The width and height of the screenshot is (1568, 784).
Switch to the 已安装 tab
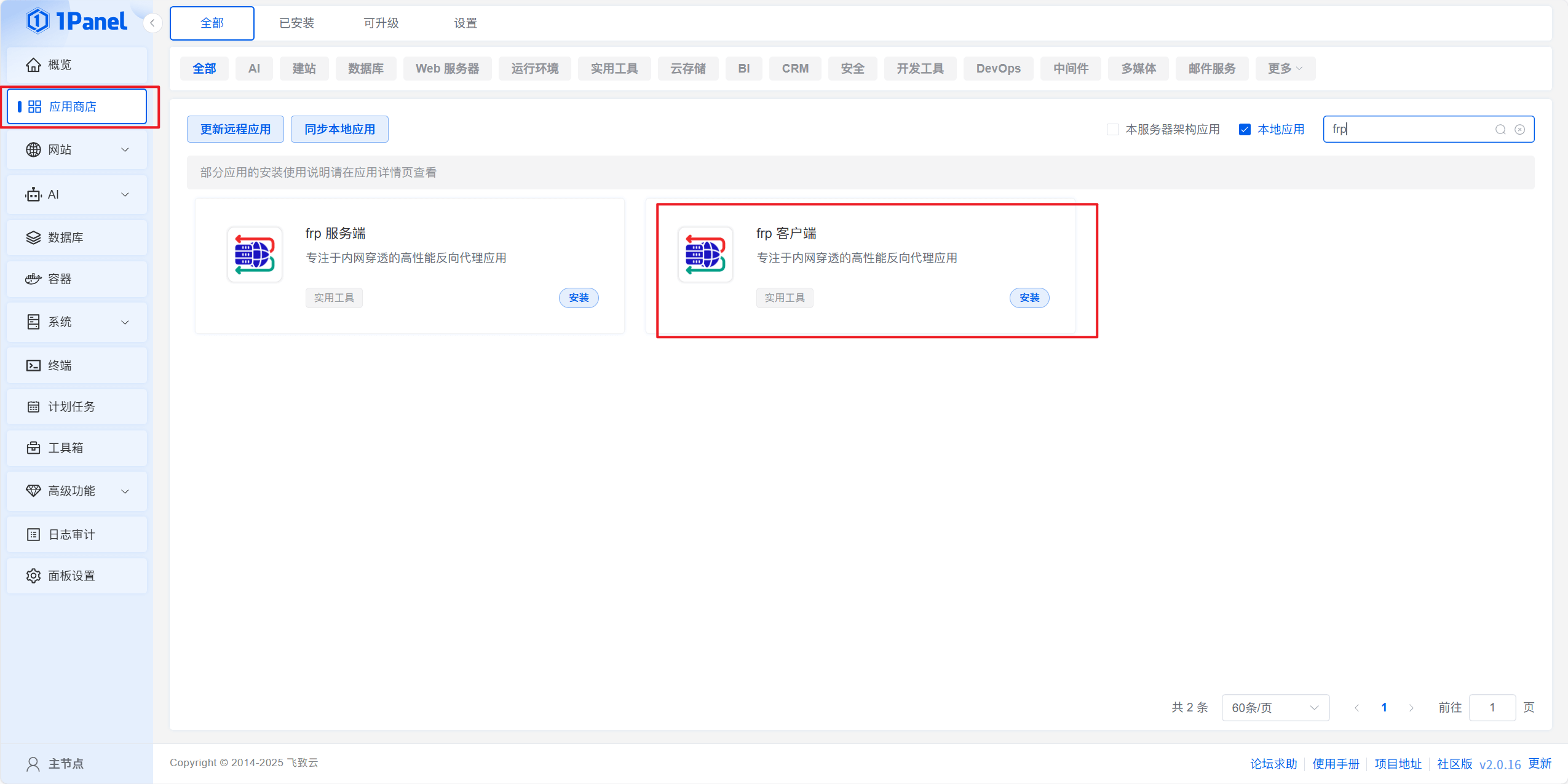coord(296,23)
